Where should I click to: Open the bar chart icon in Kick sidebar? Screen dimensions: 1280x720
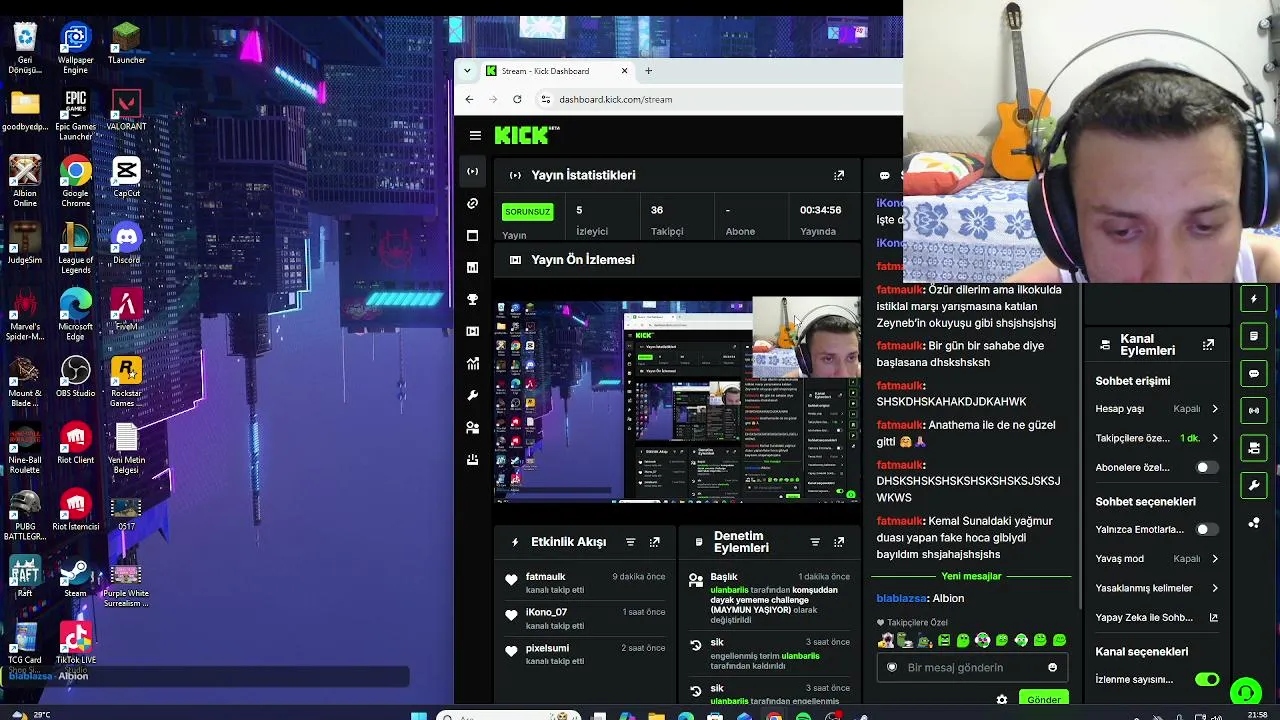(x=473, y=268)
